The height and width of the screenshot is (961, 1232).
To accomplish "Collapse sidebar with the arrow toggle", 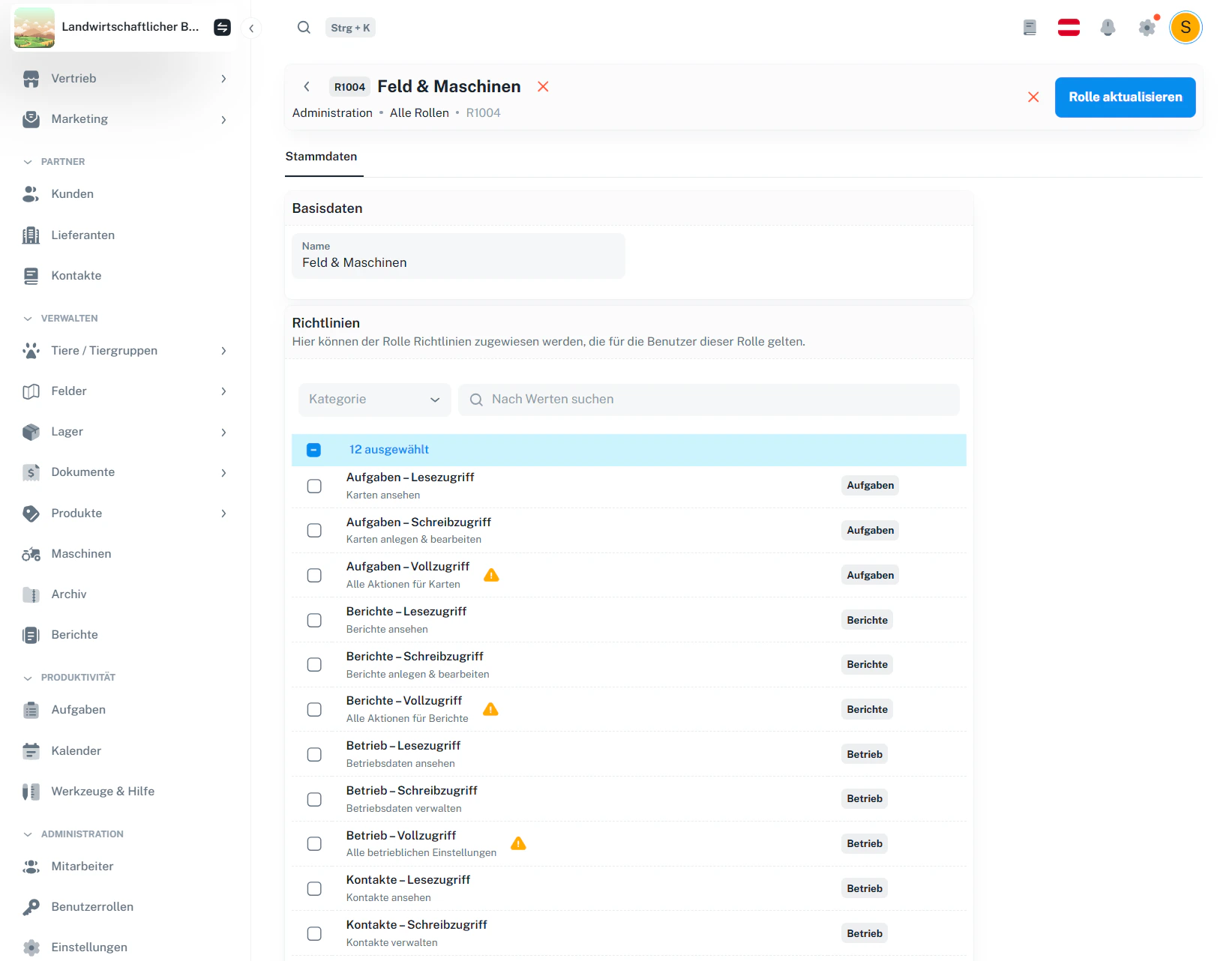I will [x=251, y=28].
